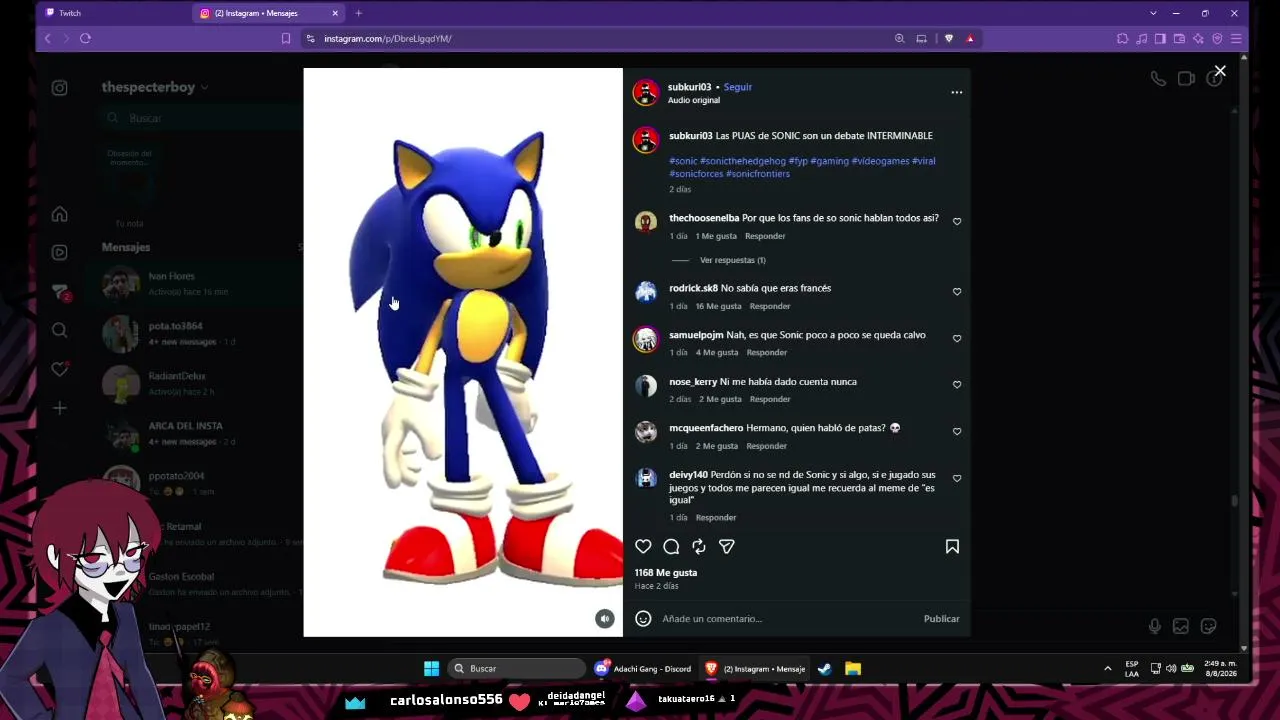This screenshot has height=720, width=1280.
Task: Click the create plus icon in sidebar
Action: (x=60, y=408)
